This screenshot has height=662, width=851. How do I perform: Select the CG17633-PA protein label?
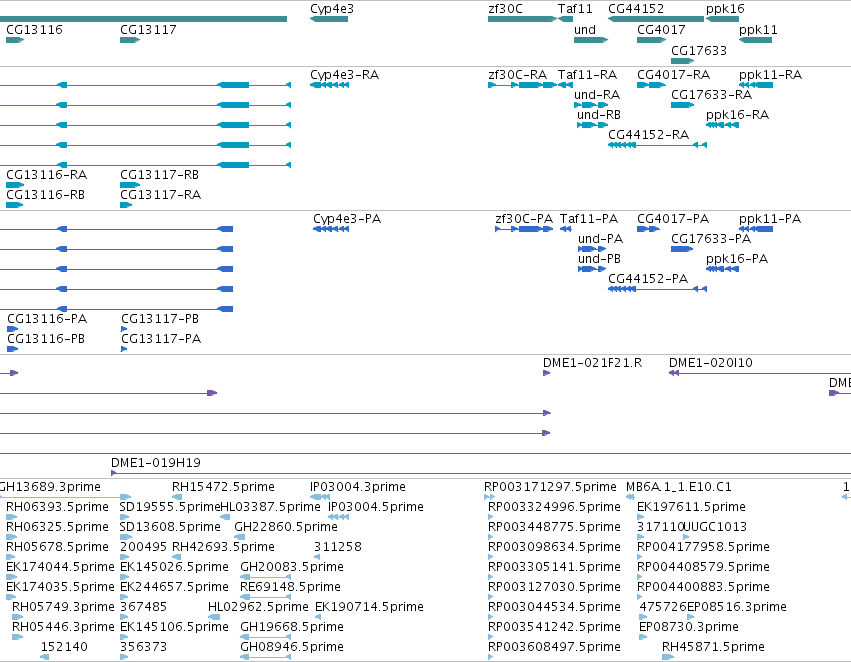(710, 239)
